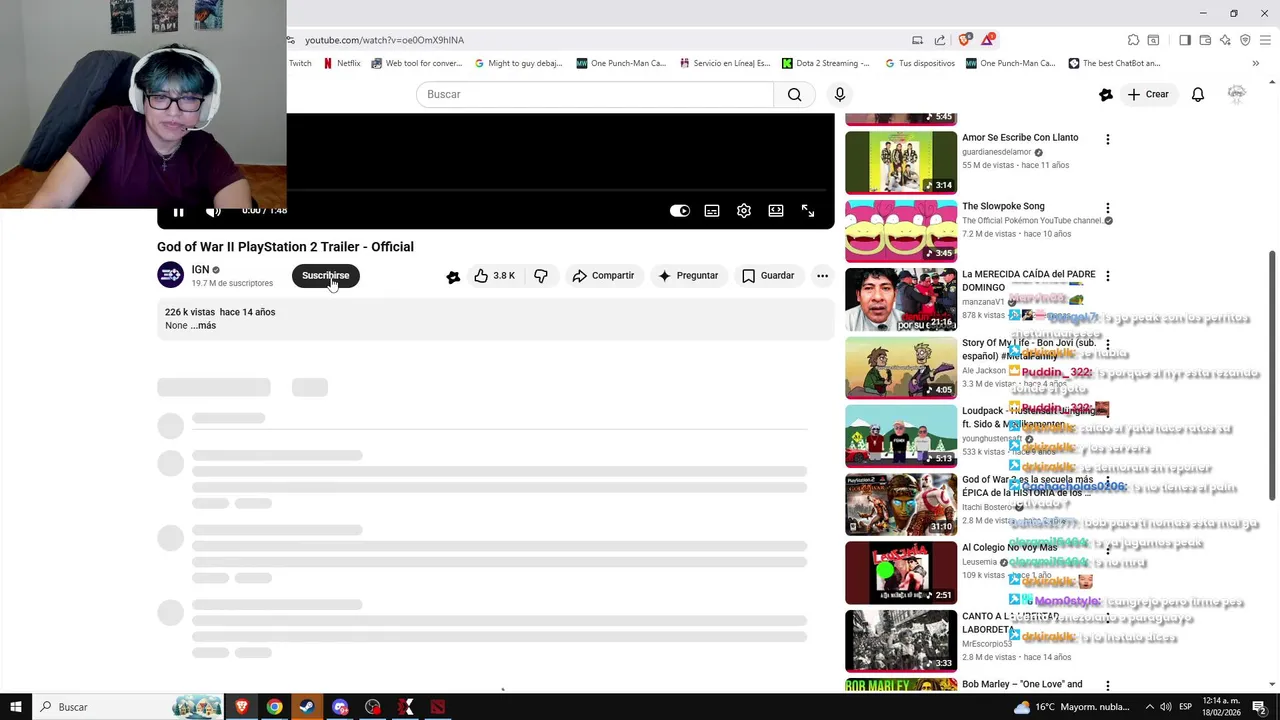Click the YouTube search magnifier button
This screenshot has width=1280, height=720.
[794, 94]
